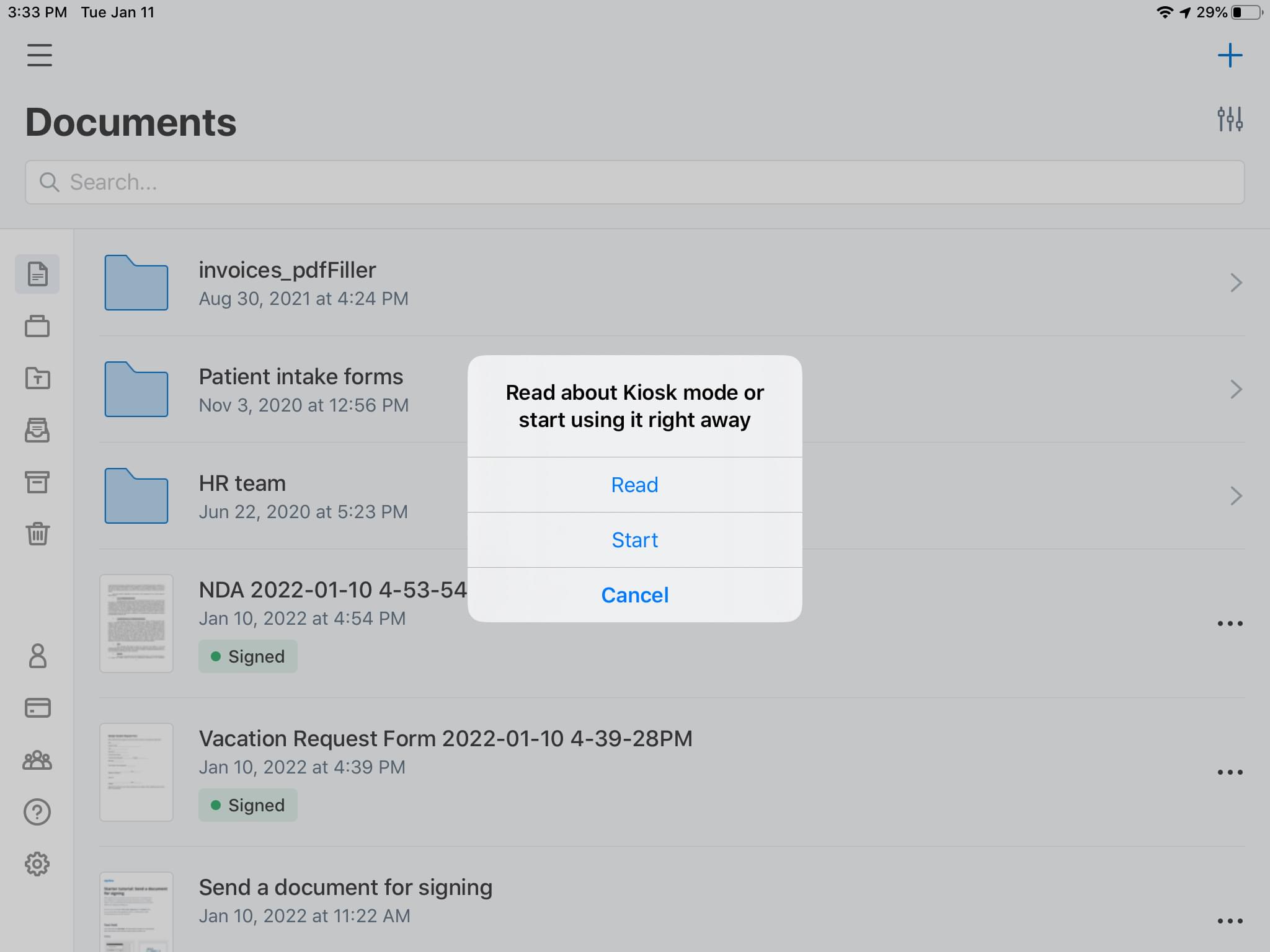This screenshot has width=1270, height=952.
Task: Open the Profile person sidebar icon
Action: (x=37, y=656)
